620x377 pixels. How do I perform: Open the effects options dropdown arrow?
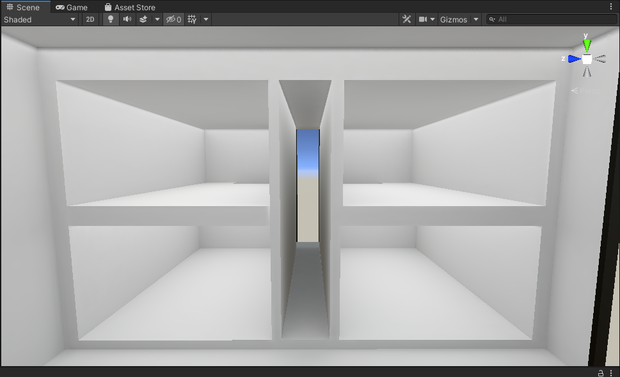pyautogui.click(x=157, y=19)
